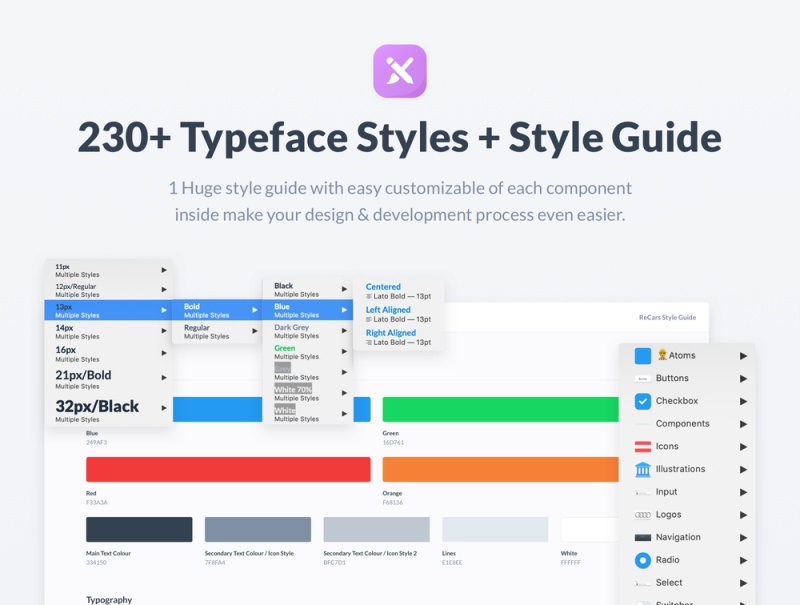Toggle the blue Checkbox symbol icon
Viewport: 800px width, 605px height.
[642, 401]
